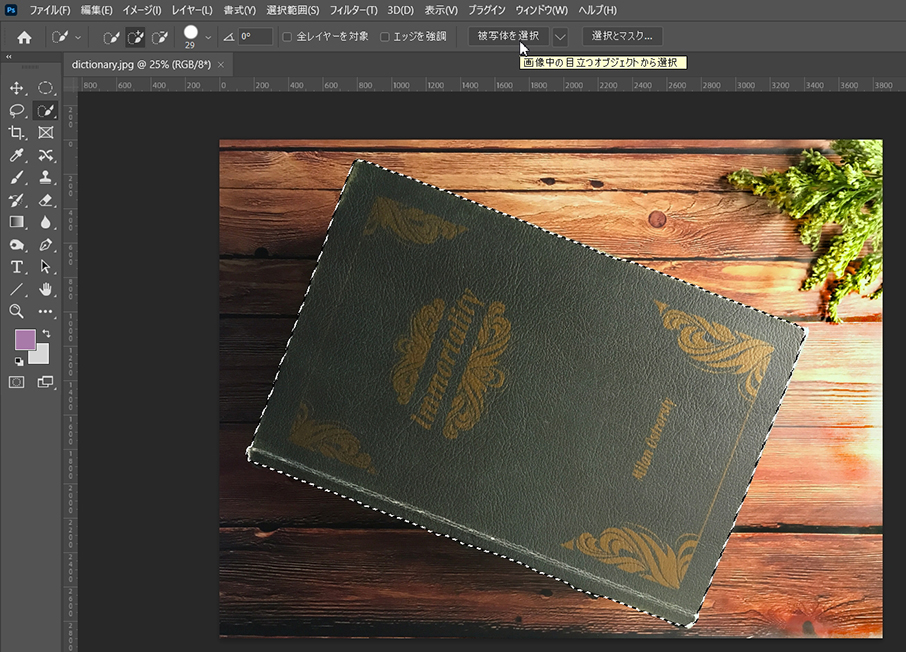Select the Move tool
This screenshot has height=652, width=906.
tap(17, 88)
